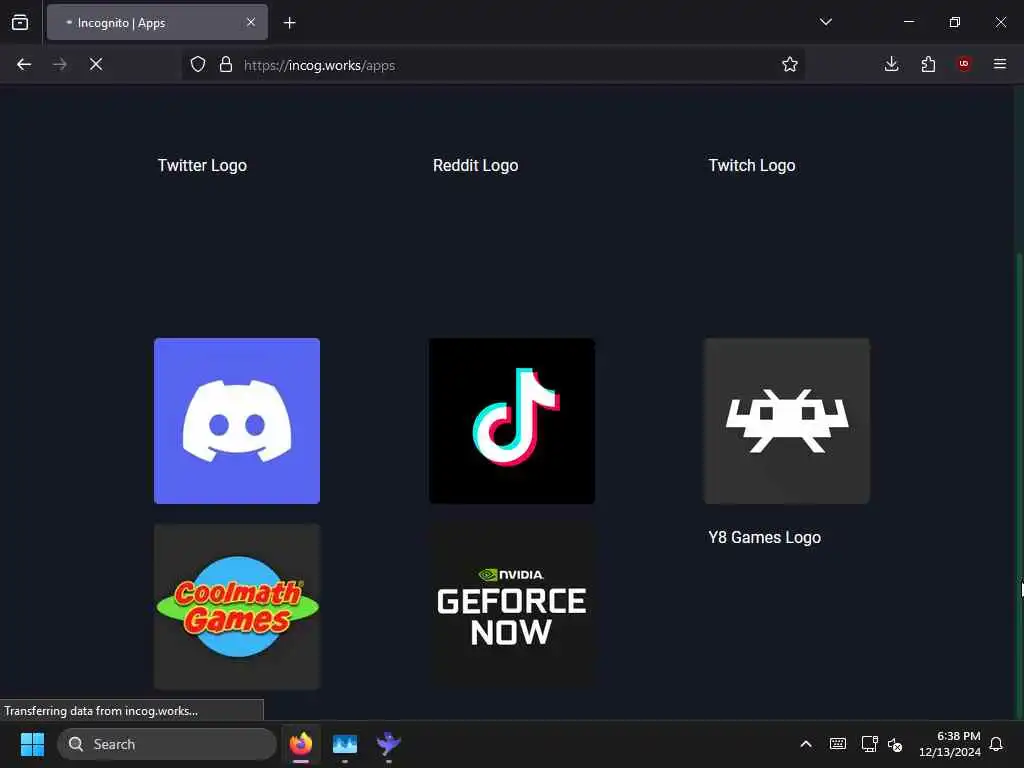Open the Windows Start menu
Viewport: 1024px width, 768px height.
point(32,744)
